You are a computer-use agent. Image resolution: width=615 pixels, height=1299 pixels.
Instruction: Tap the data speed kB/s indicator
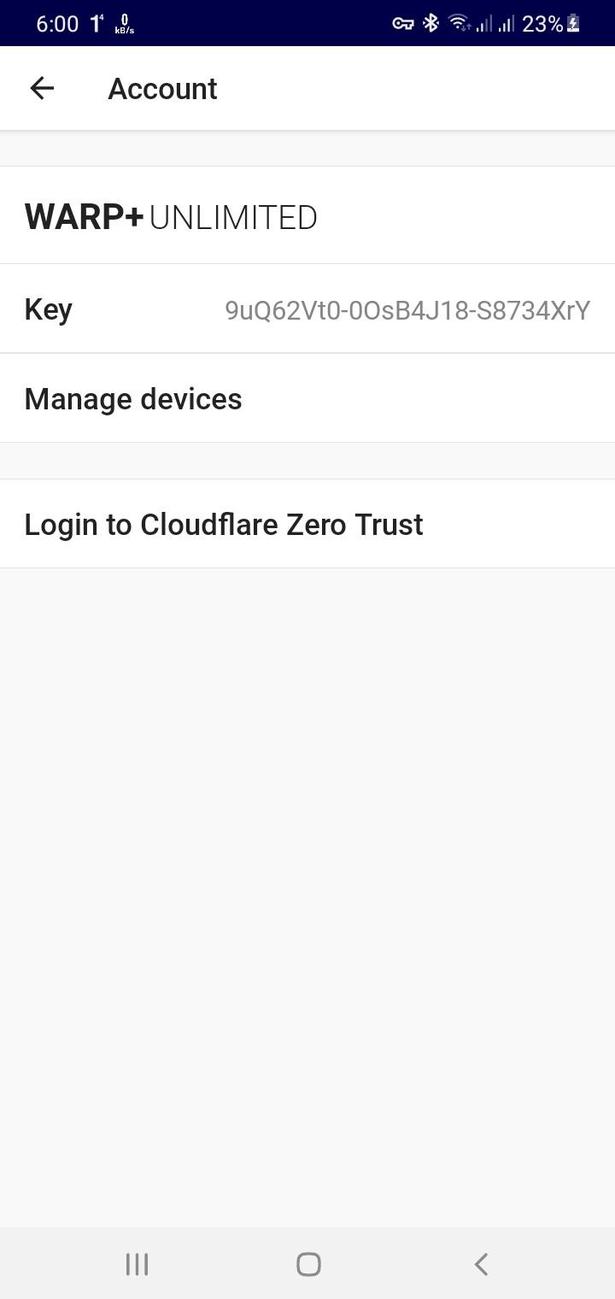point(123,22)
